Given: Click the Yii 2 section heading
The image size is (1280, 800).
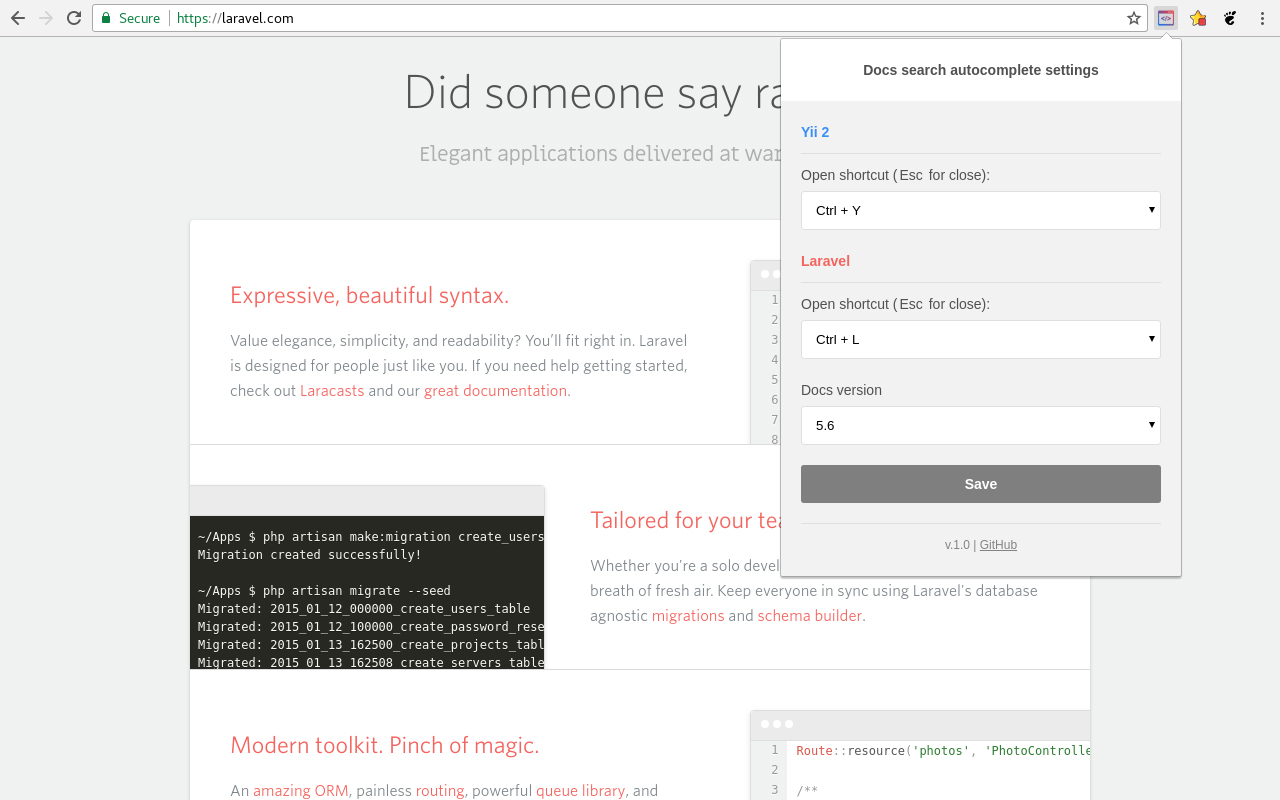Looking at the screenshot, I should 814,131.
